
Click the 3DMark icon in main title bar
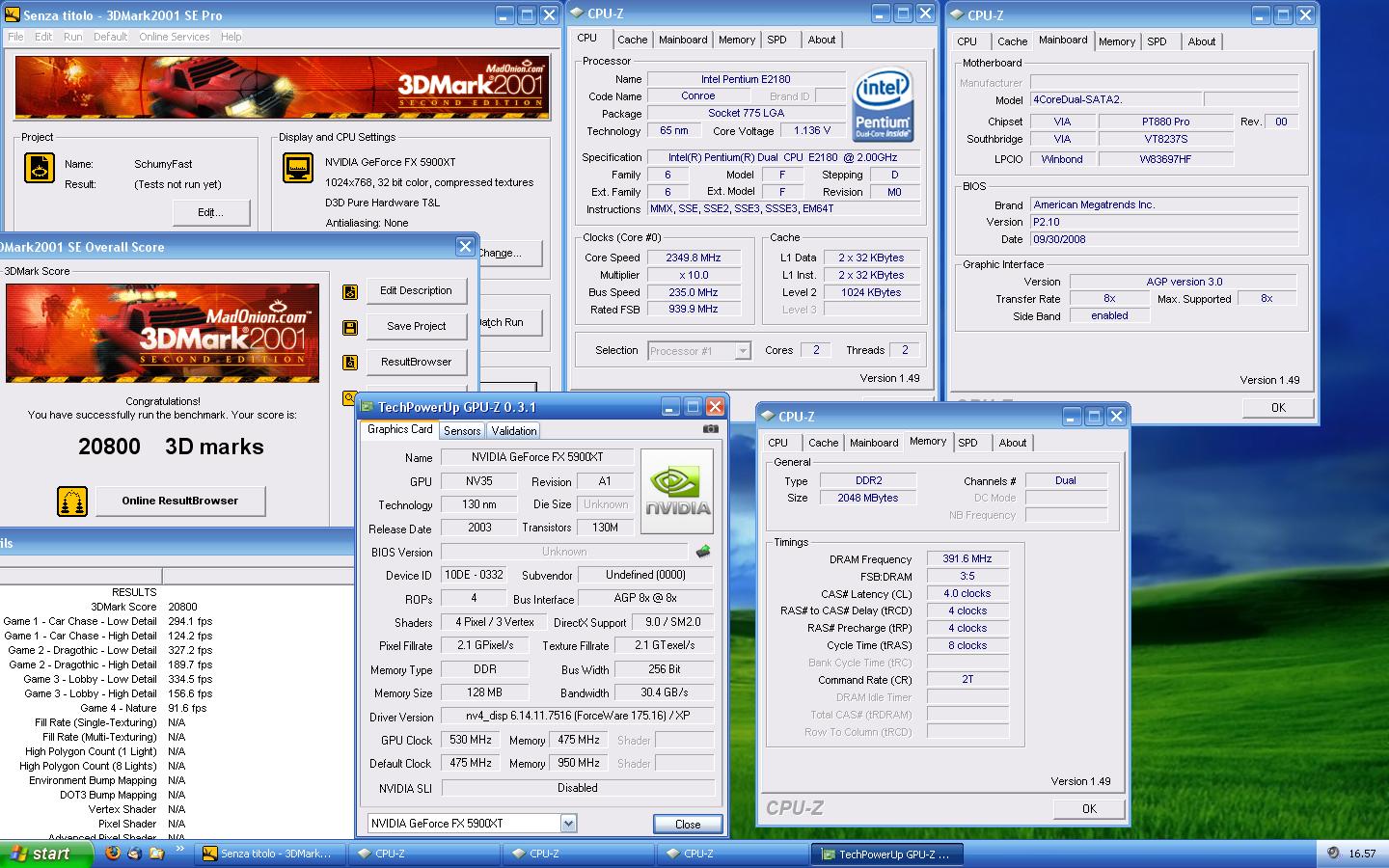pos(13,15)
